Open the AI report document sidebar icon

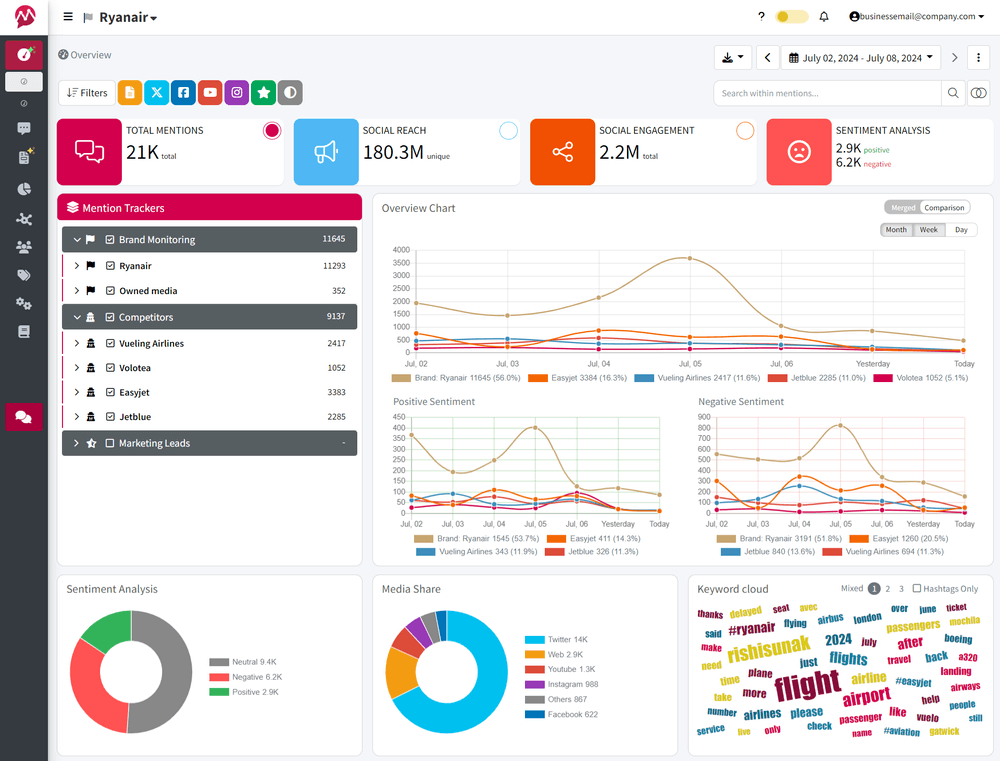point(24,157)
